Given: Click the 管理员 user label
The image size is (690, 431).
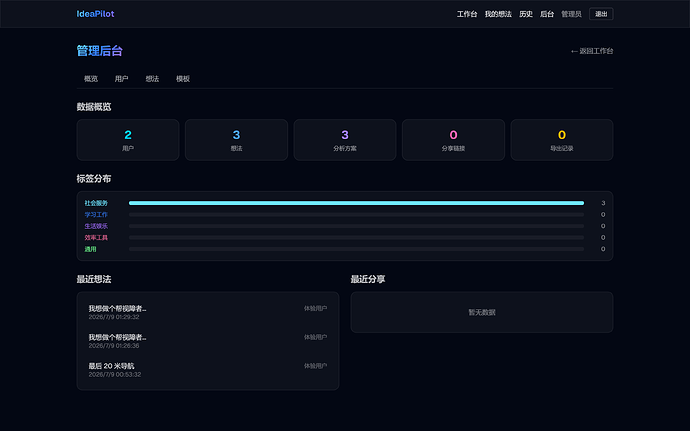Looking at the screenshot, I should [571, 14].
